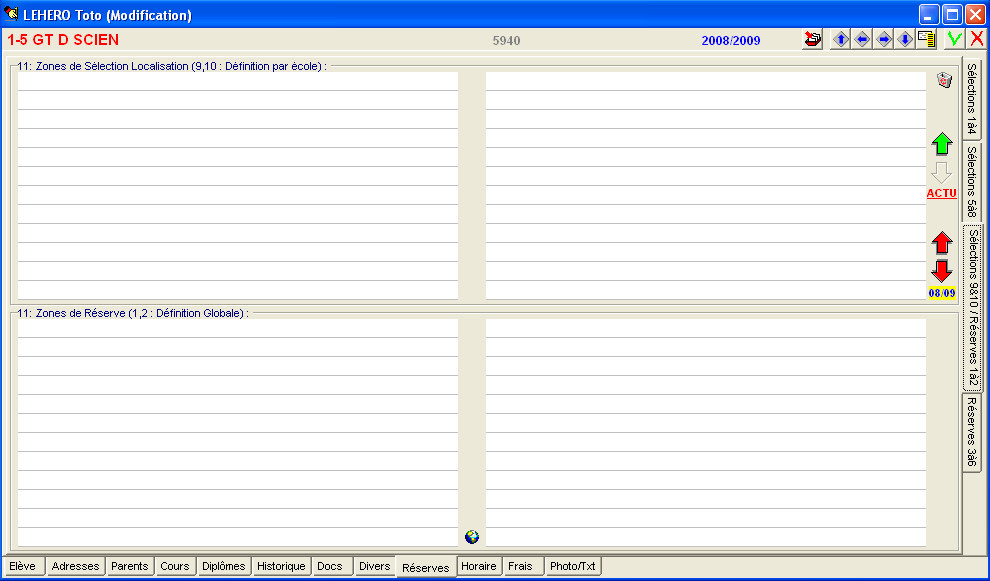Click the red down arrow above 08/09
990x581 pixels.
click(x=942, y=271)
